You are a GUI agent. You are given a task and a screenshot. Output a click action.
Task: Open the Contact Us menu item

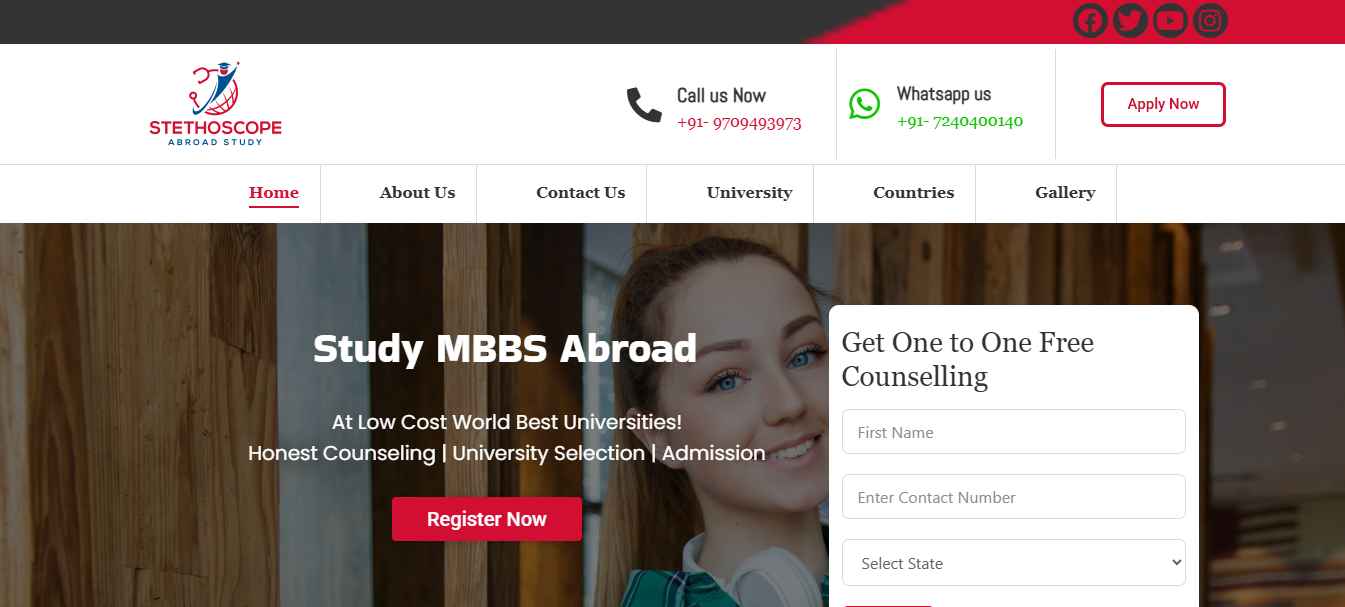(x=581, y=193)
